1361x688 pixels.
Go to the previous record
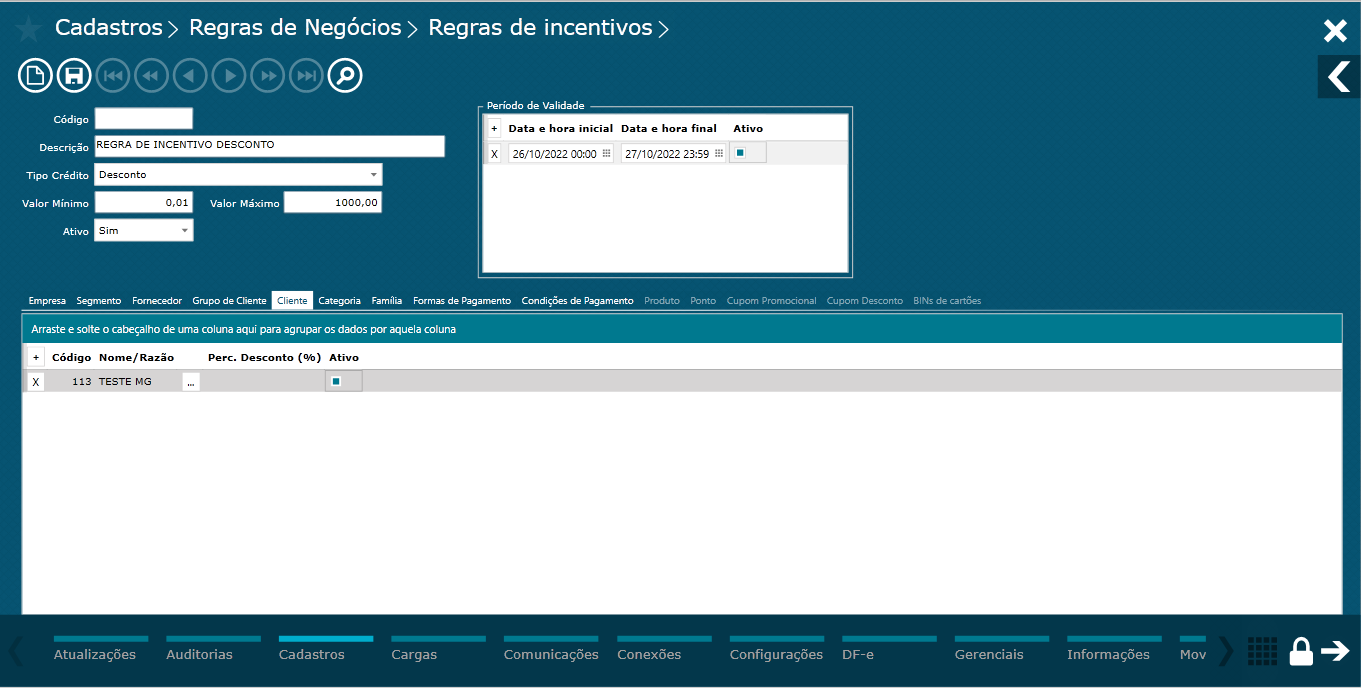[190, 75]
